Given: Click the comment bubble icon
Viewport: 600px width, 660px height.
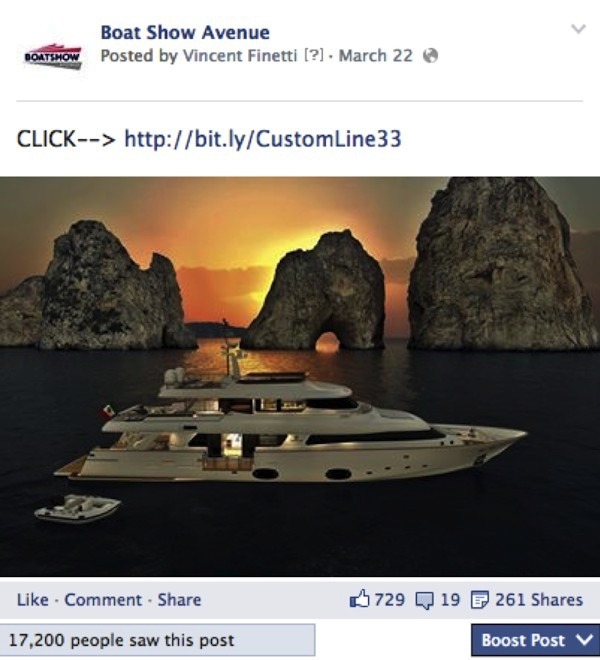Looking at the screenshot, I should pos(424,600).
